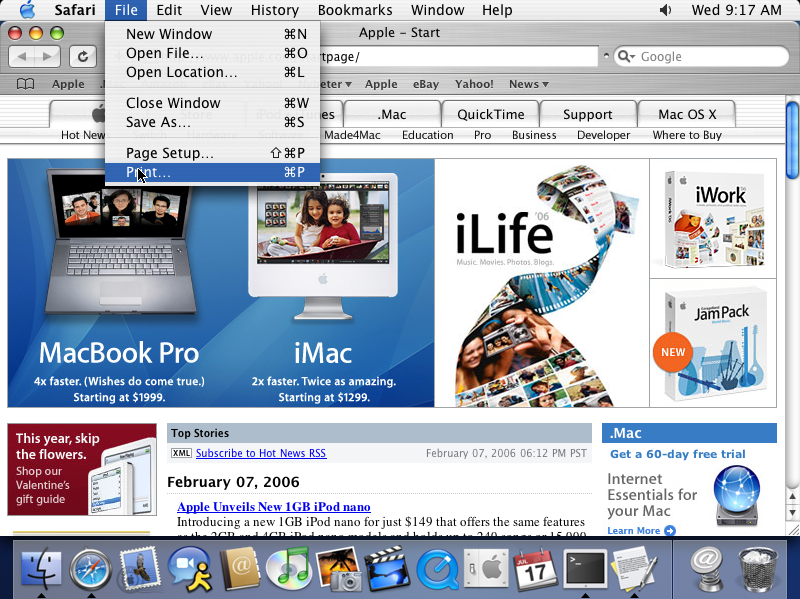
Task: Click the Yahoo! bookmark
Action: click(x=474, y=84)
